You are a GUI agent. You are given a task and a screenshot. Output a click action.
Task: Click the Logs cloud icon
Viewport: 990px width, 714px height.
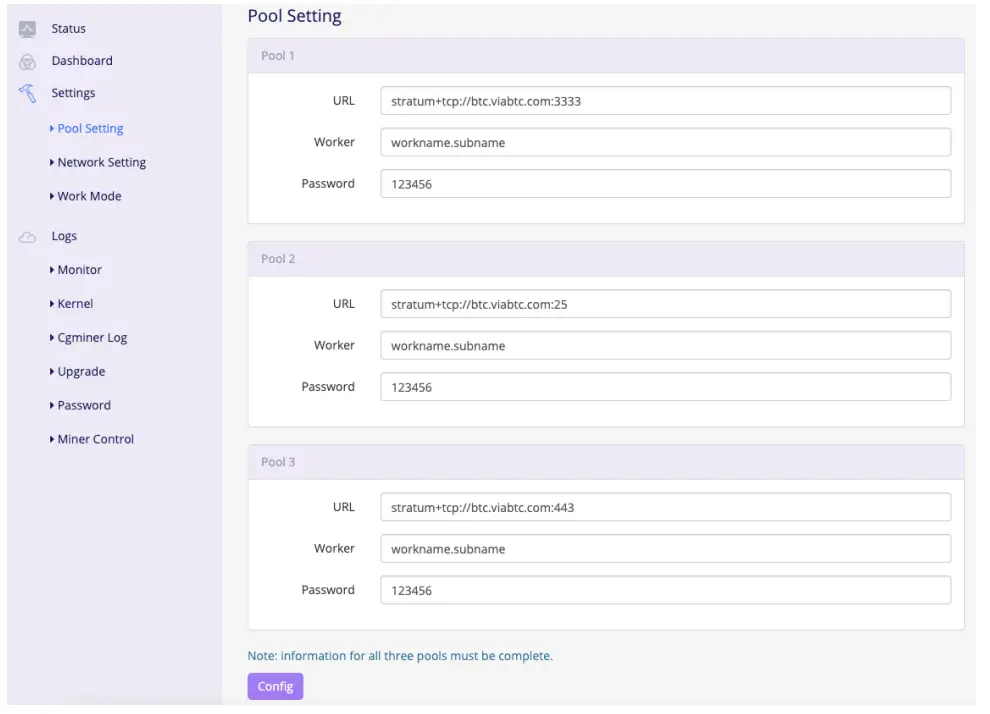[27, 237]
